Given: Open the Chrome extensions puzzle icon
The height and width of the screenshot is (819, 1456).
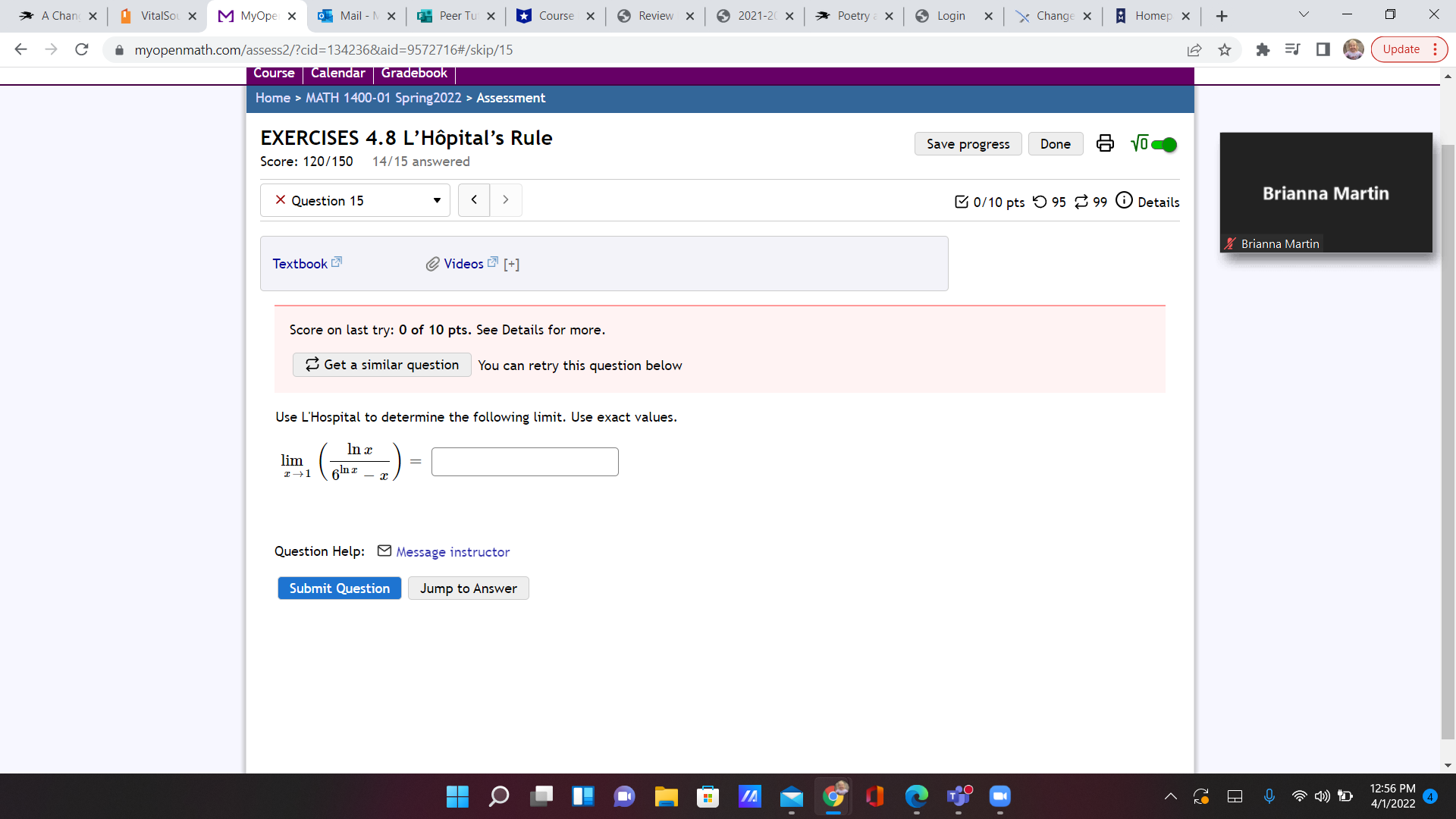Looking at the screenshot, I should (1262, 50).
